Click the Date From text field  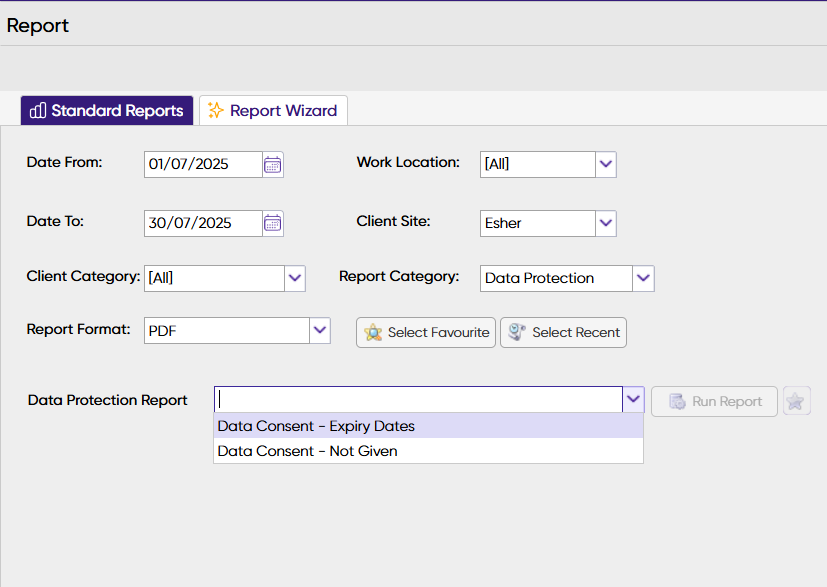(203, 165)
